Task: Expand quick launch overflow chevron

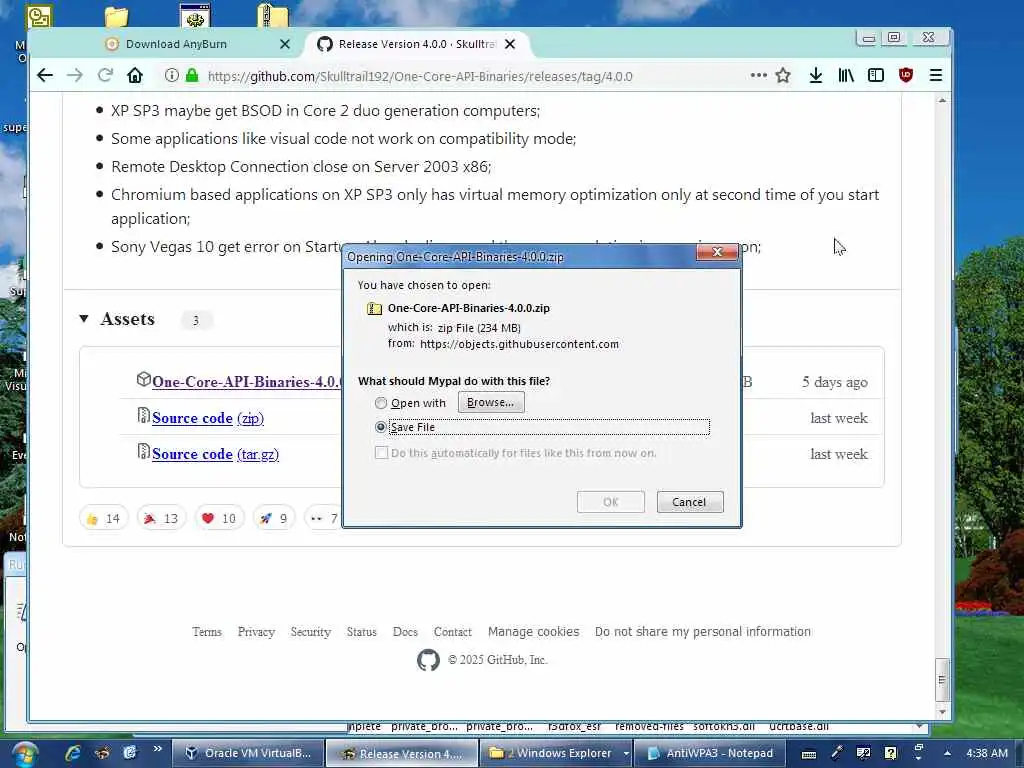Action: pyautogui.click(x=157, y=749)
